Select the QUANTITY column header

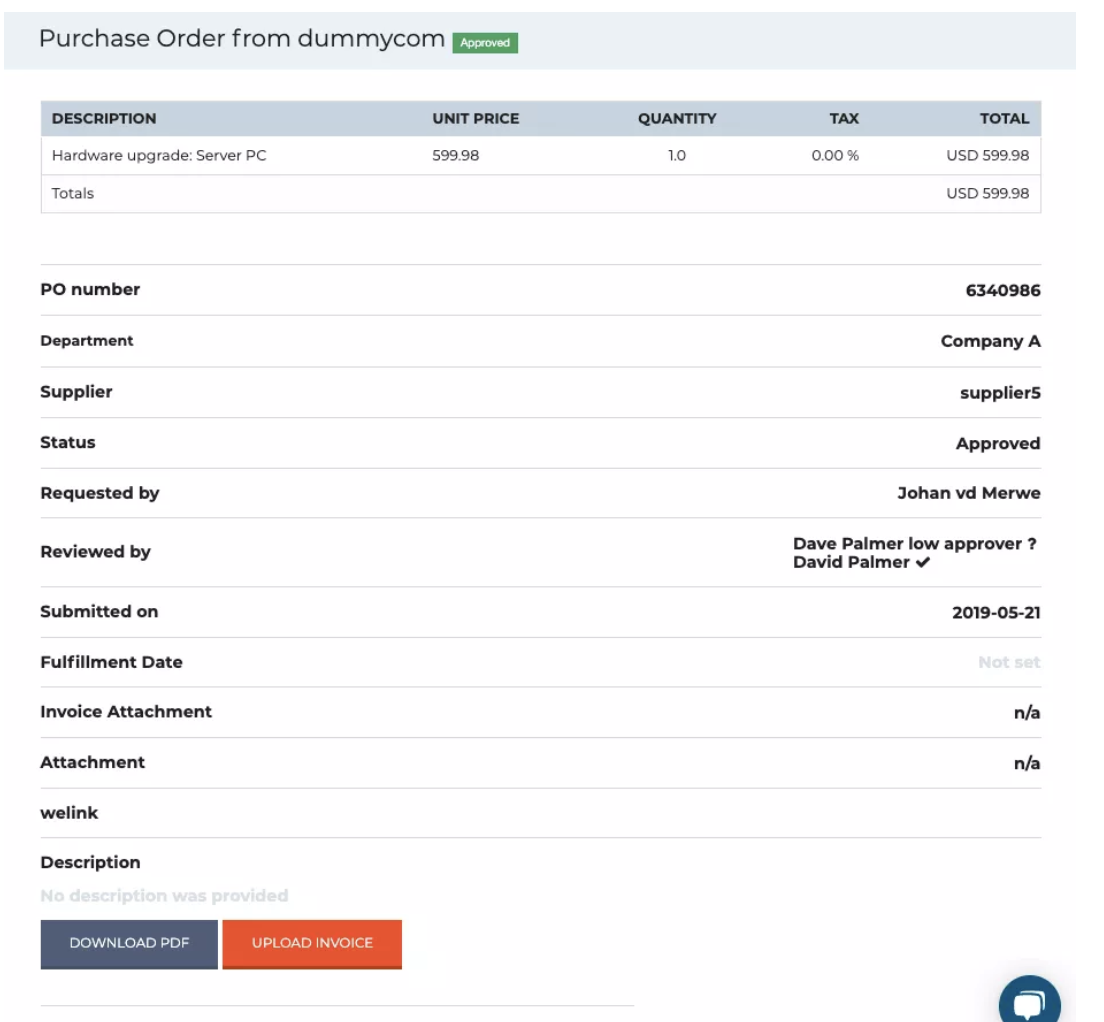[x=677, y=118]
